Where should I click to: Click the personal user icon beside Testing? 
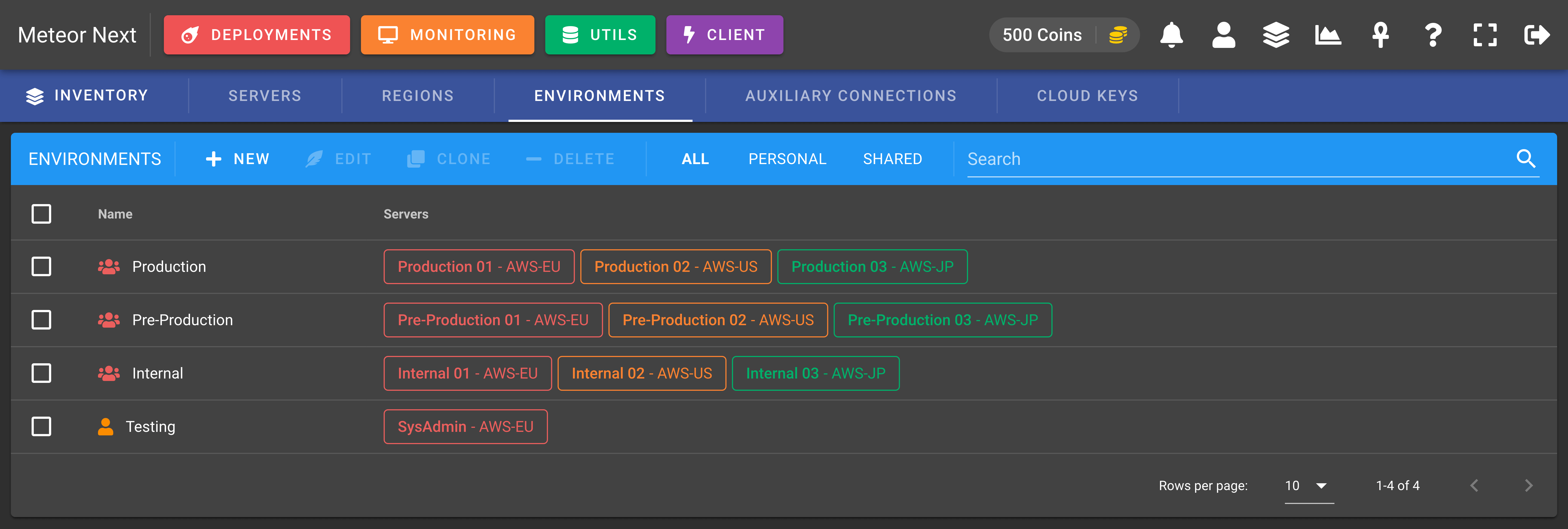(x=105, y=427)
